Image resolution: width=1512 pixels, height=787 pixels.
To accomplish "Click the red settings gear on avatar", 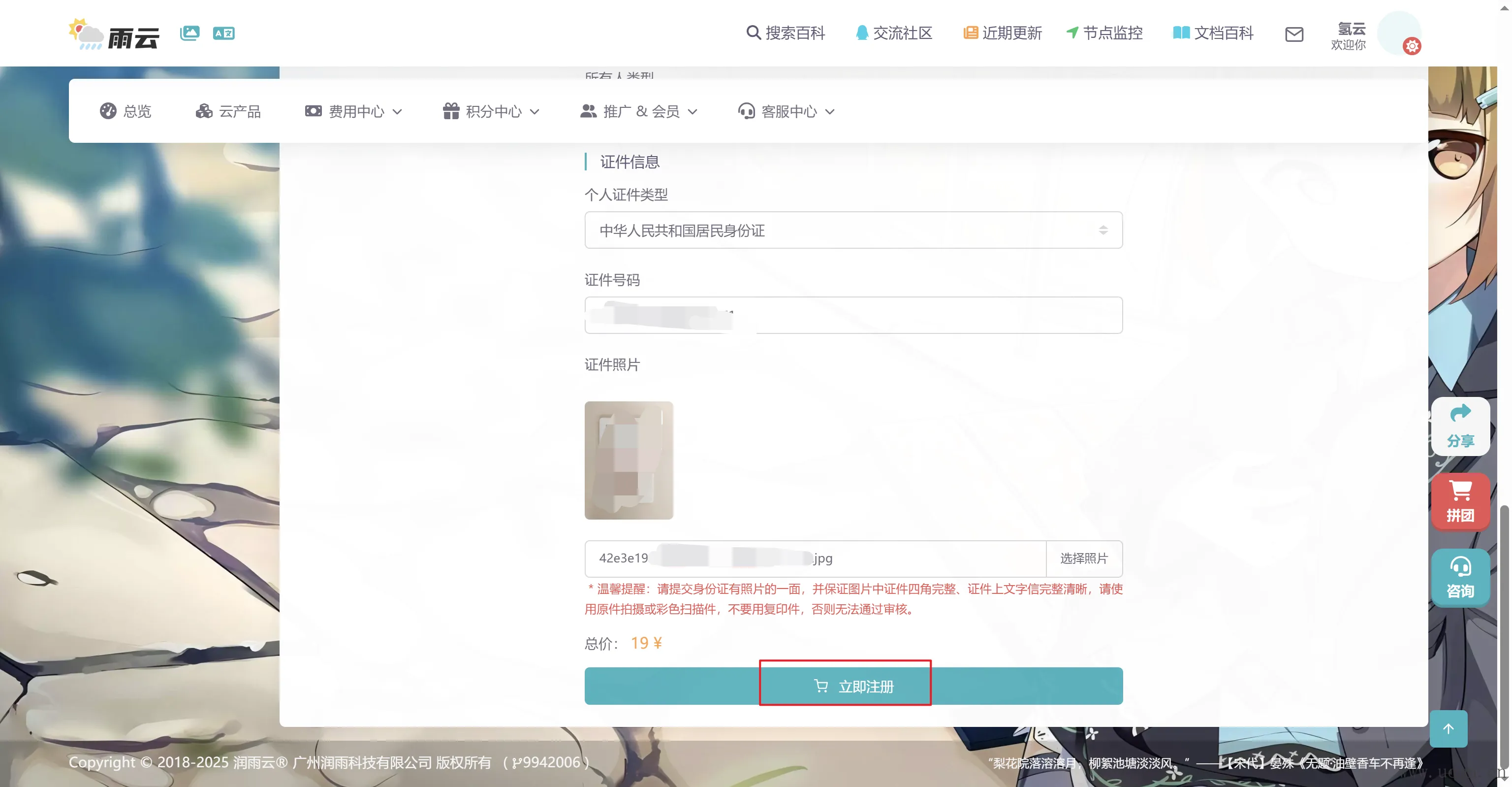I will coord(1412,46).
